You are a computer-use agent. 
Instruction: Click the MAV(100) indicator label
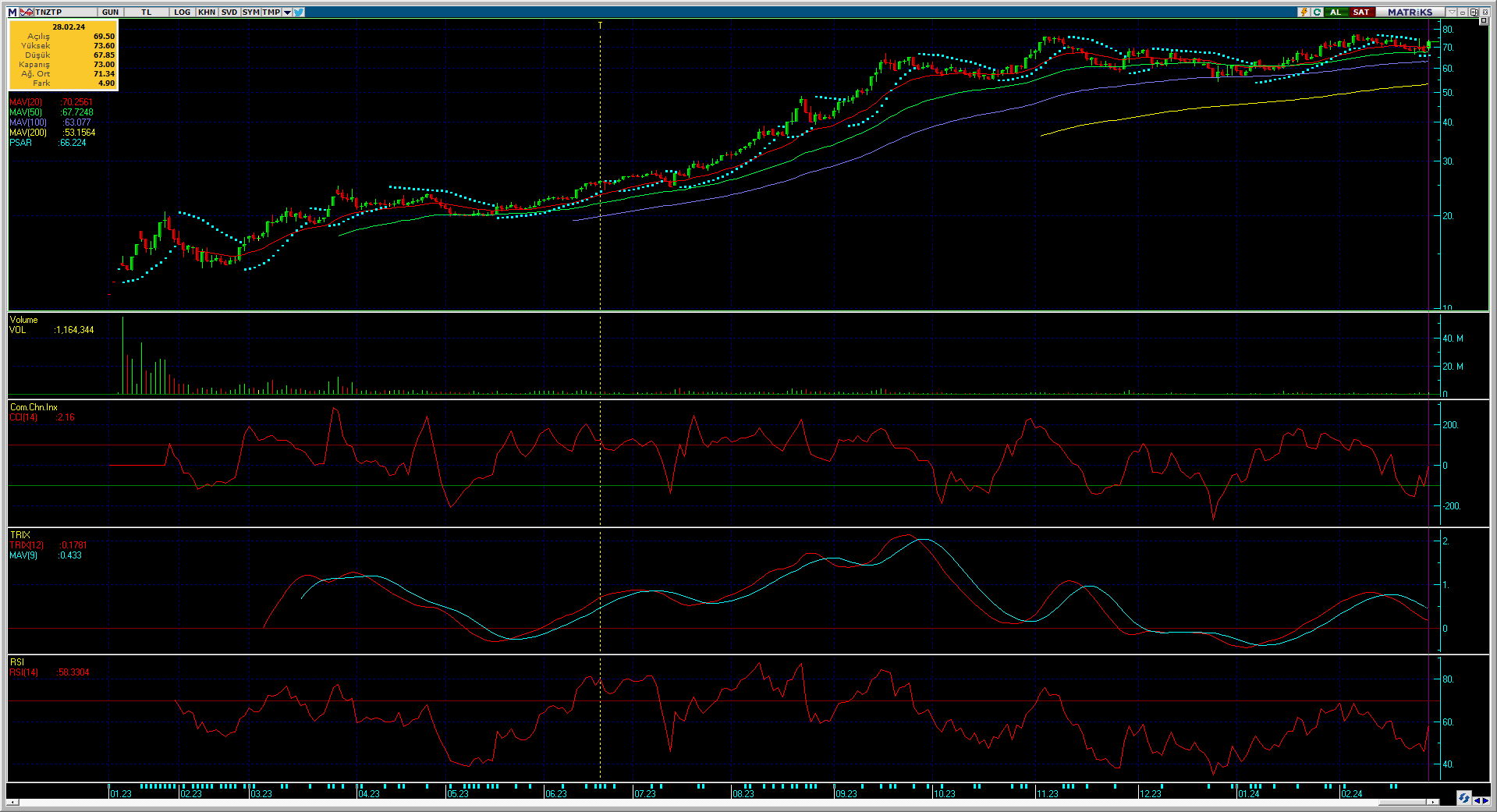tap(28, 122)
